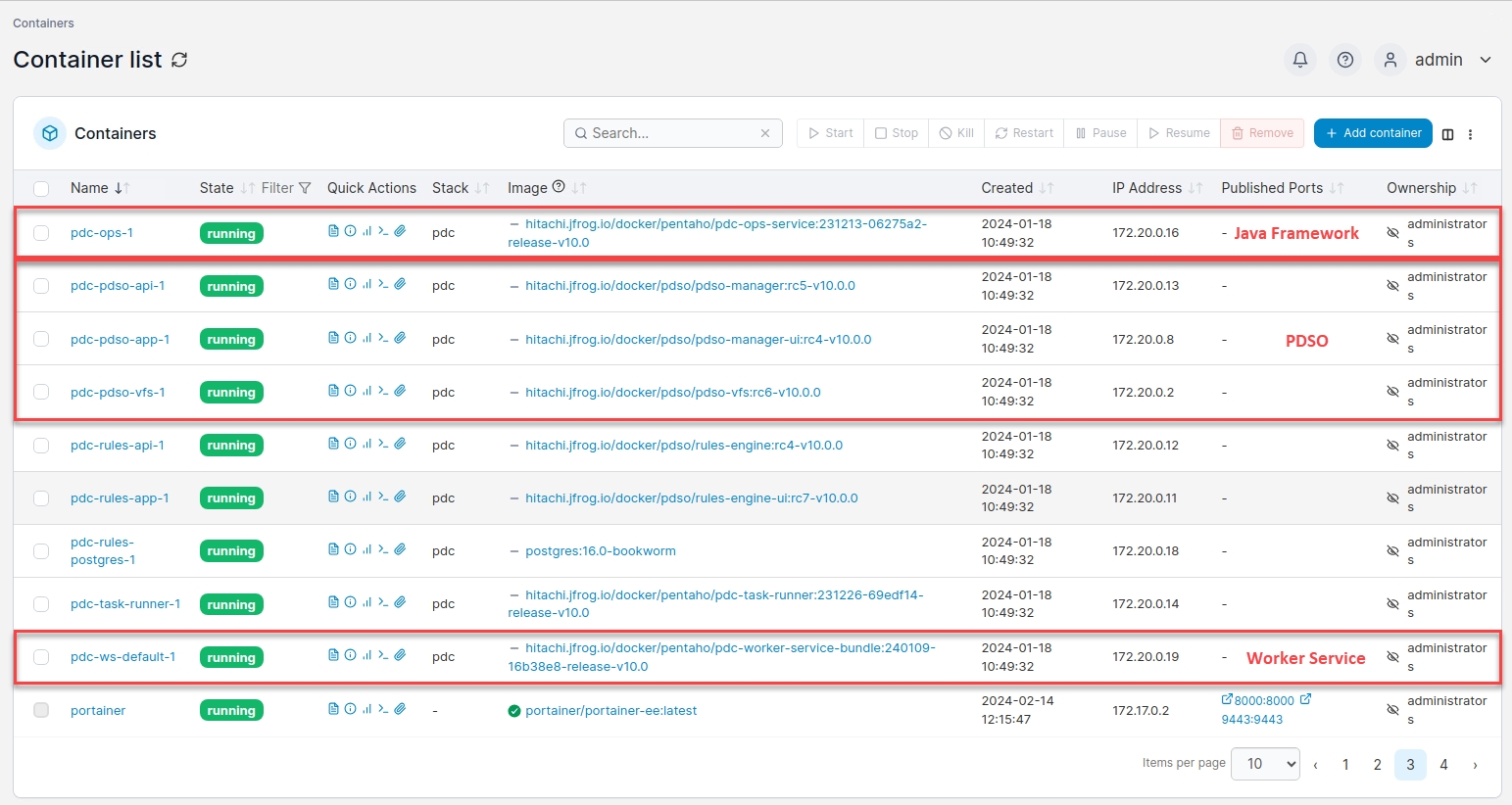1512x805 pixels.
Task: Tick the pdc-ws-default-1 checkbox
Action: pos(41,657)
